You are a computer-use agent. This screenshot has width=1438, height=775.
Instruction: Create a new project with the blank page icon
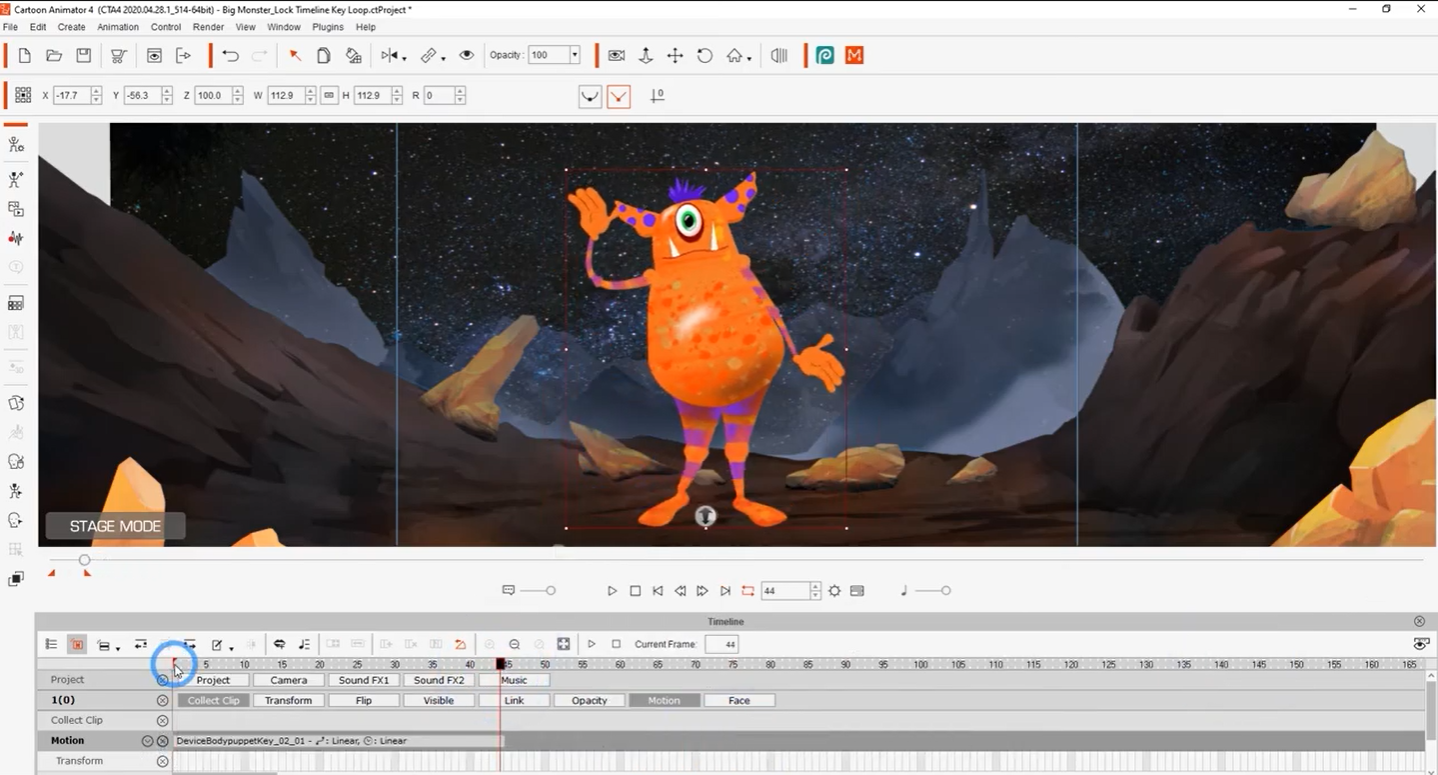click(25, 56)
